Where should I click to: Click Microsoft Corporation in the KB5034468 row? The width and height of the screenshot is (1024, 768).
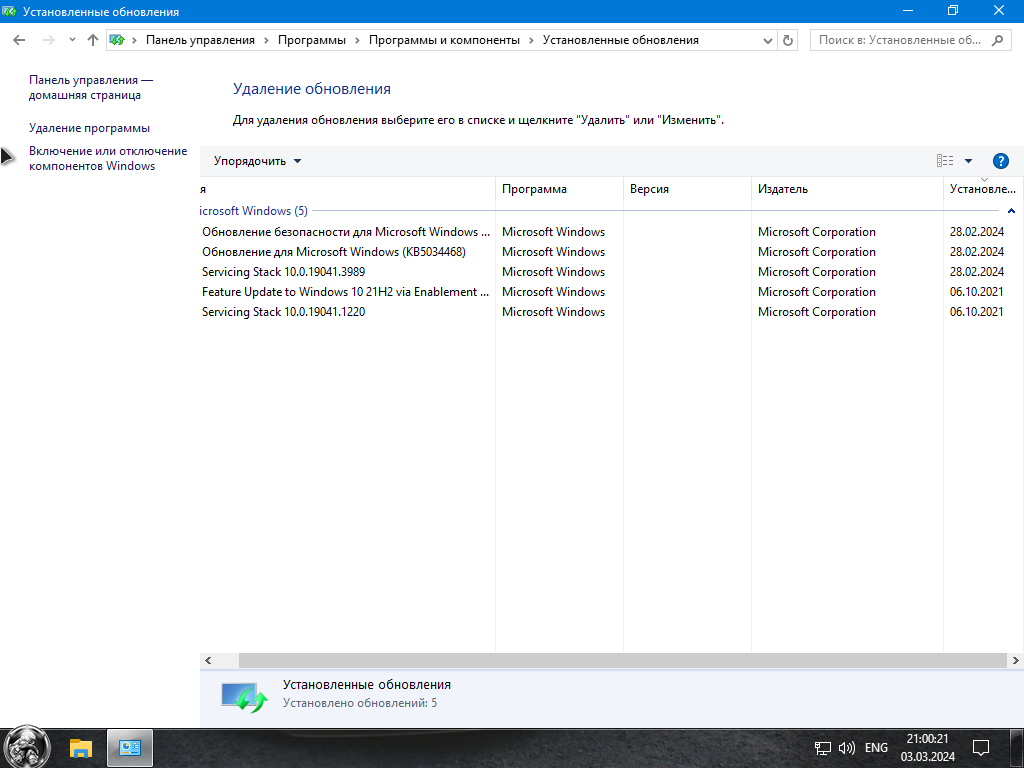816,251
